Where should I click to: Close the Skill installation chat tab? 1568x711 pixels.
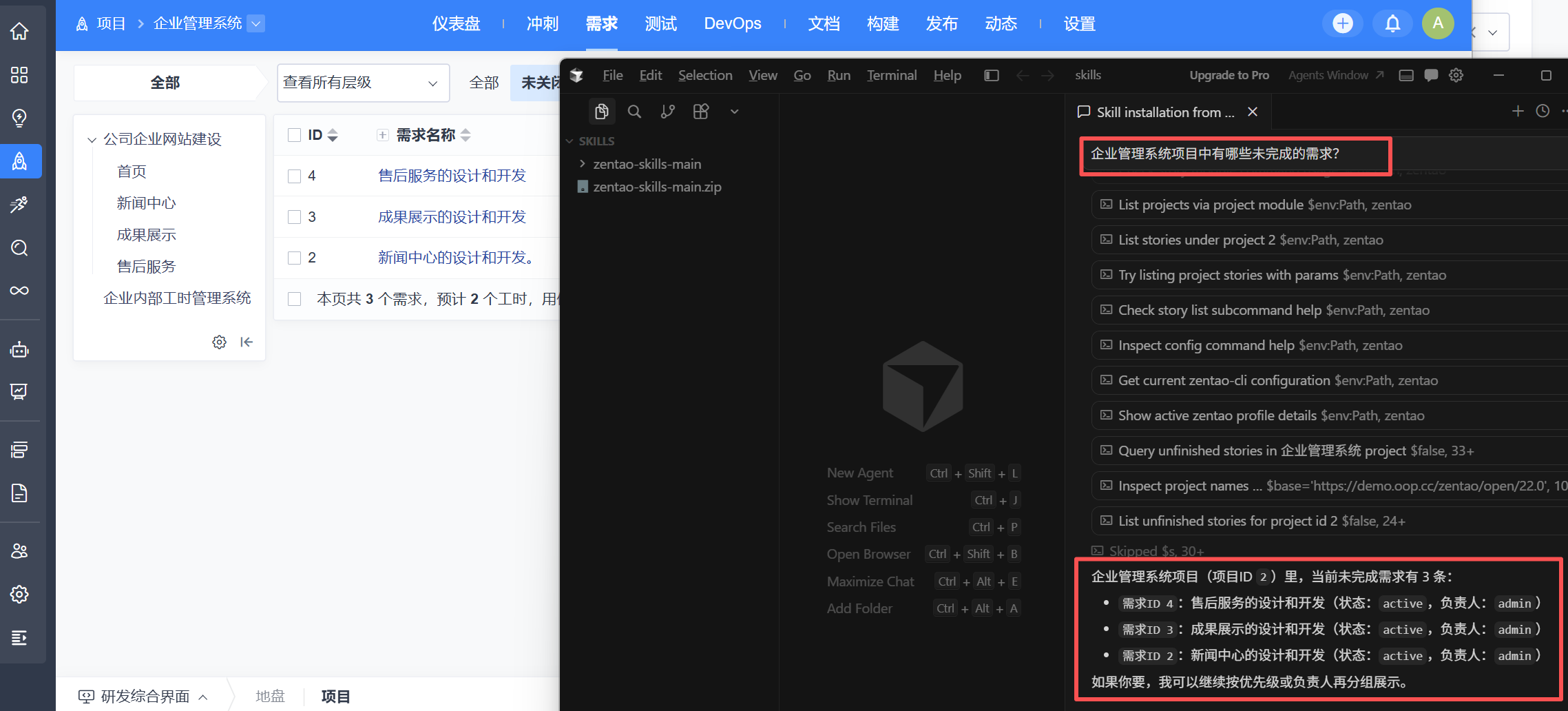1253,112
